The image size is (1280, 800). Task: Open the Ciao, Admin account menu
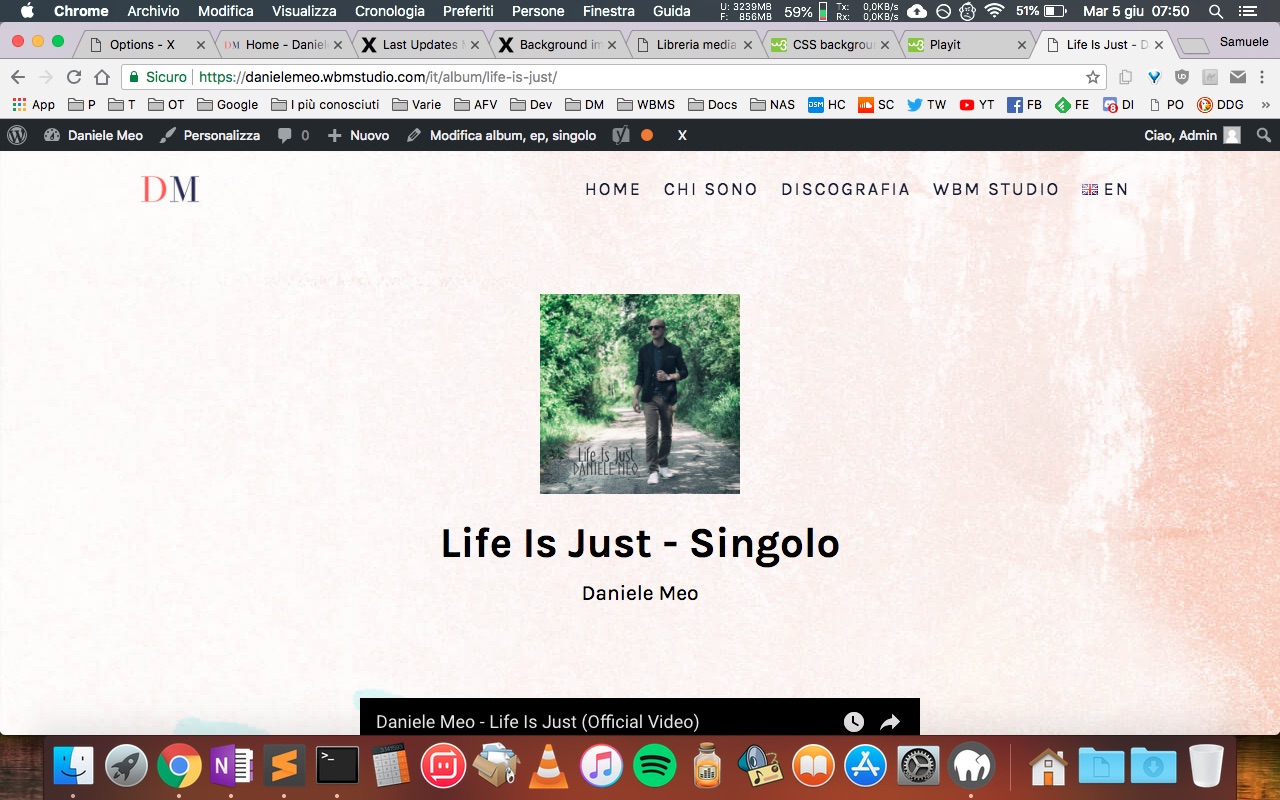1192,135
